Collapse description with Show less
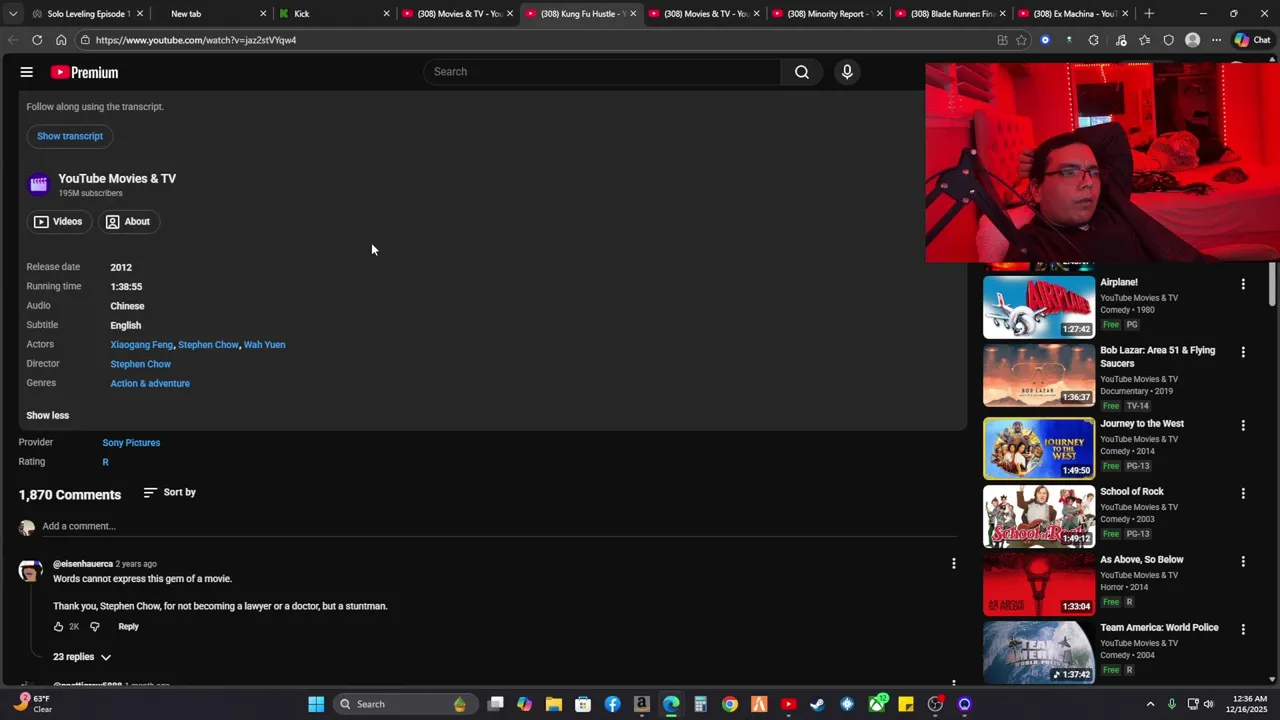This screenshot has height=720, width=1280. [48, 415]
